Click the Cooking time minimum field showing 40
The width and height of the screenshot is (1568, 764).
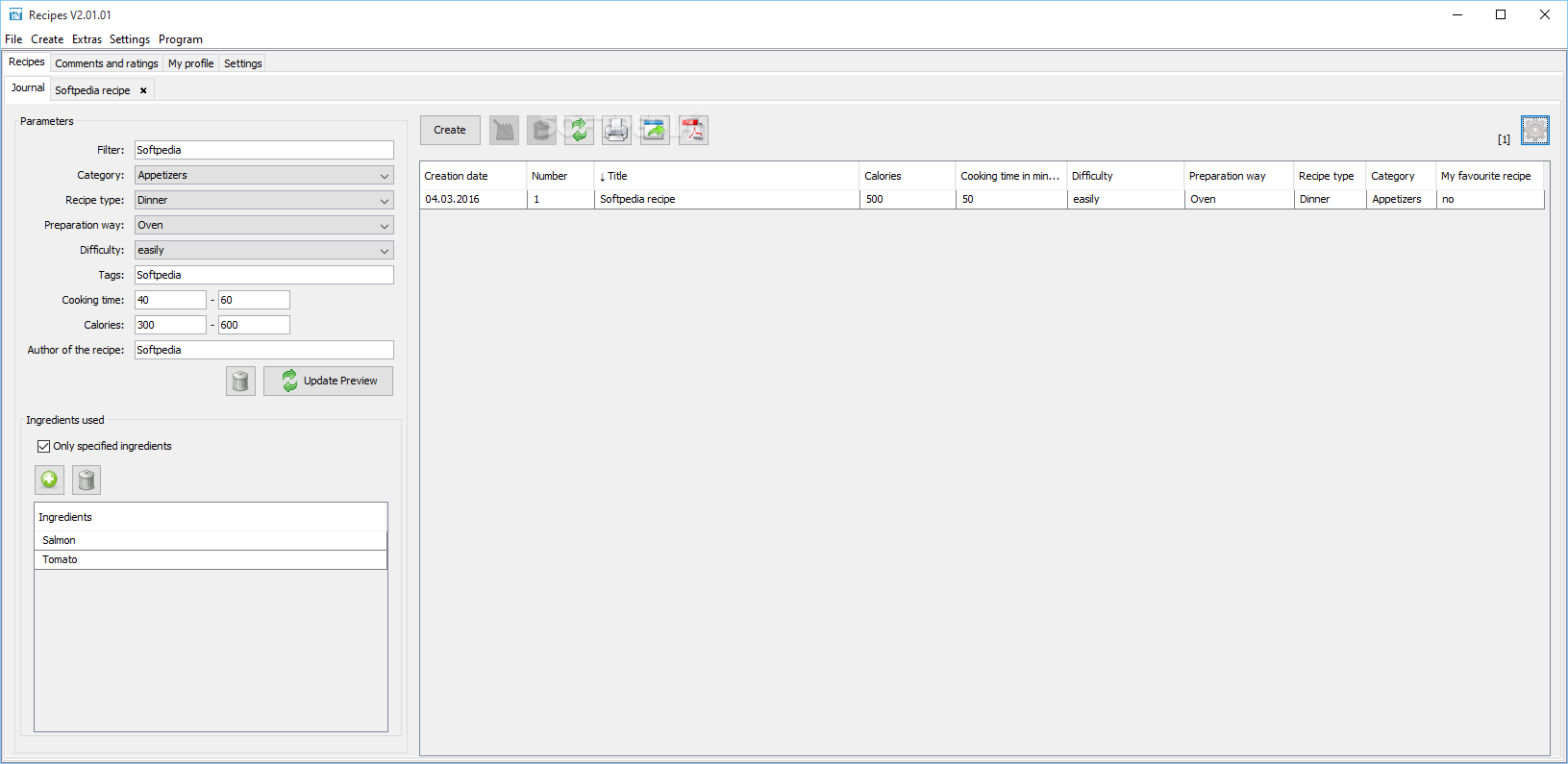pyautogui.click(x=170, y=300)
